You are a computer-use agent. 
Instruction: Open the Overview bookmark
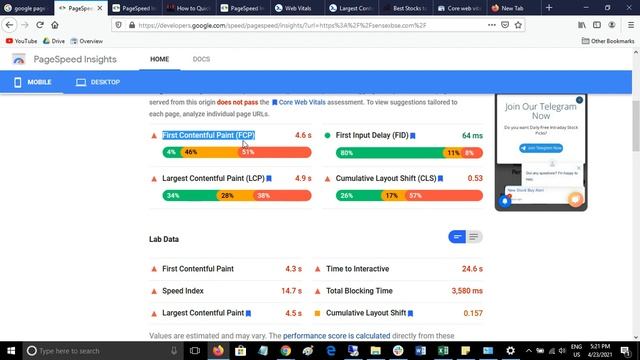pos(87,41)
